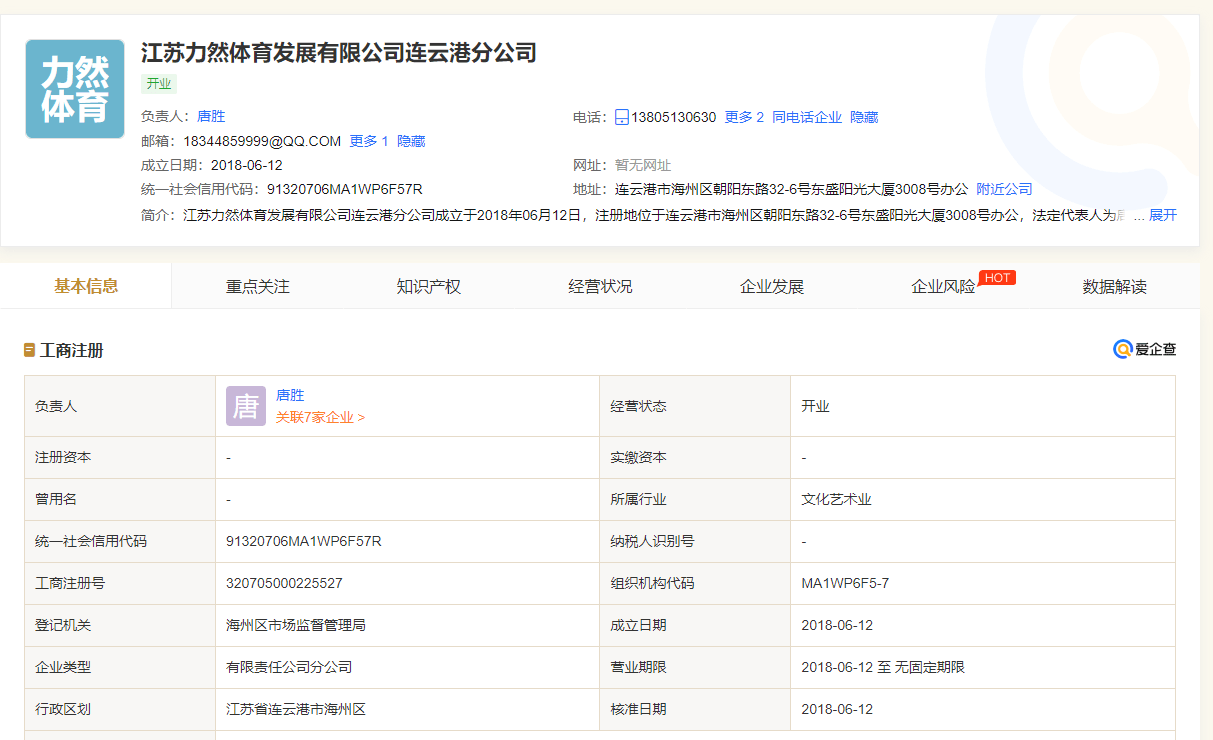Expand the company 简介 with 展开

[x=1163, y=215]
